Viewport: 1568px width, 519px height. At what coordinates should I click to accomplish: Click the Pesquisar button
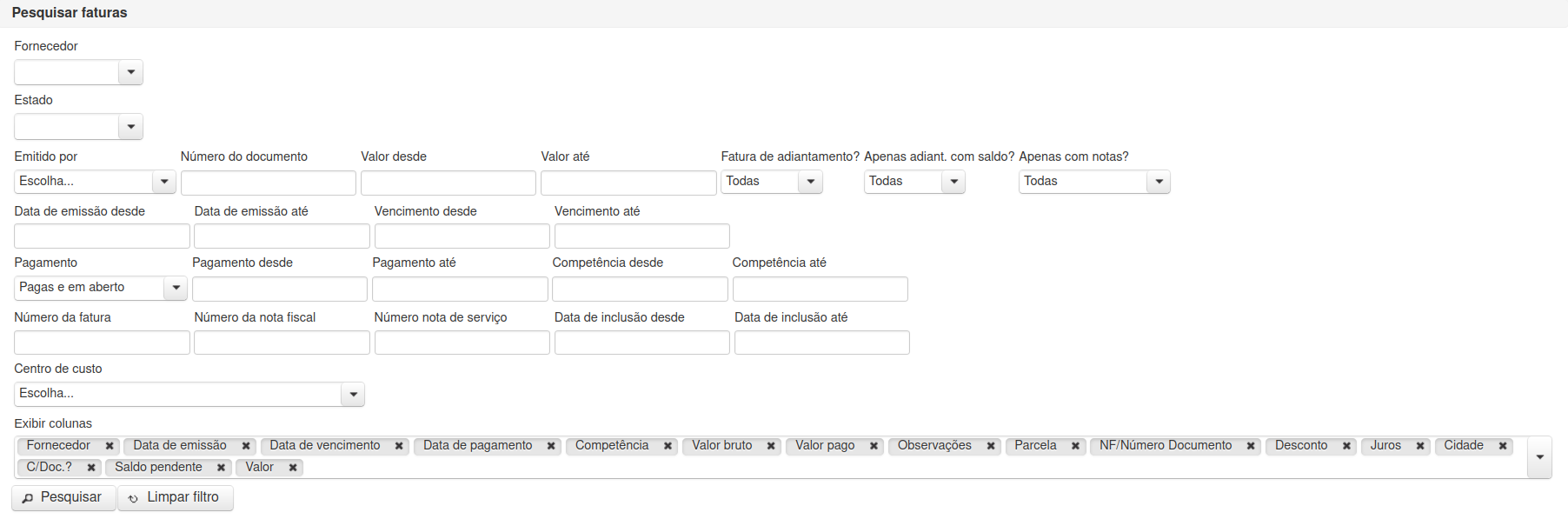[x=63, y=497]
